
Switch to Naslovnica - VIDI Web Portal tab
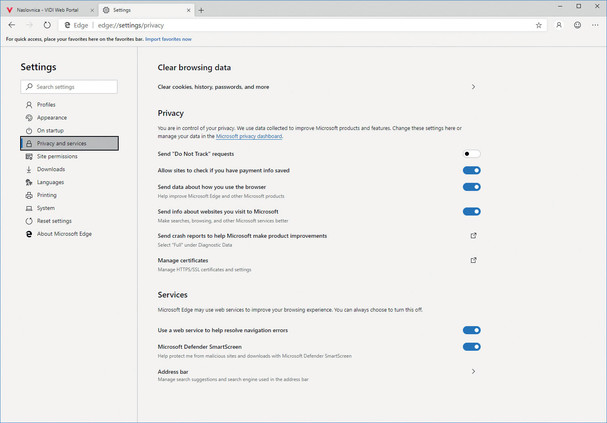pyautogui.click(x=48, y=10)
